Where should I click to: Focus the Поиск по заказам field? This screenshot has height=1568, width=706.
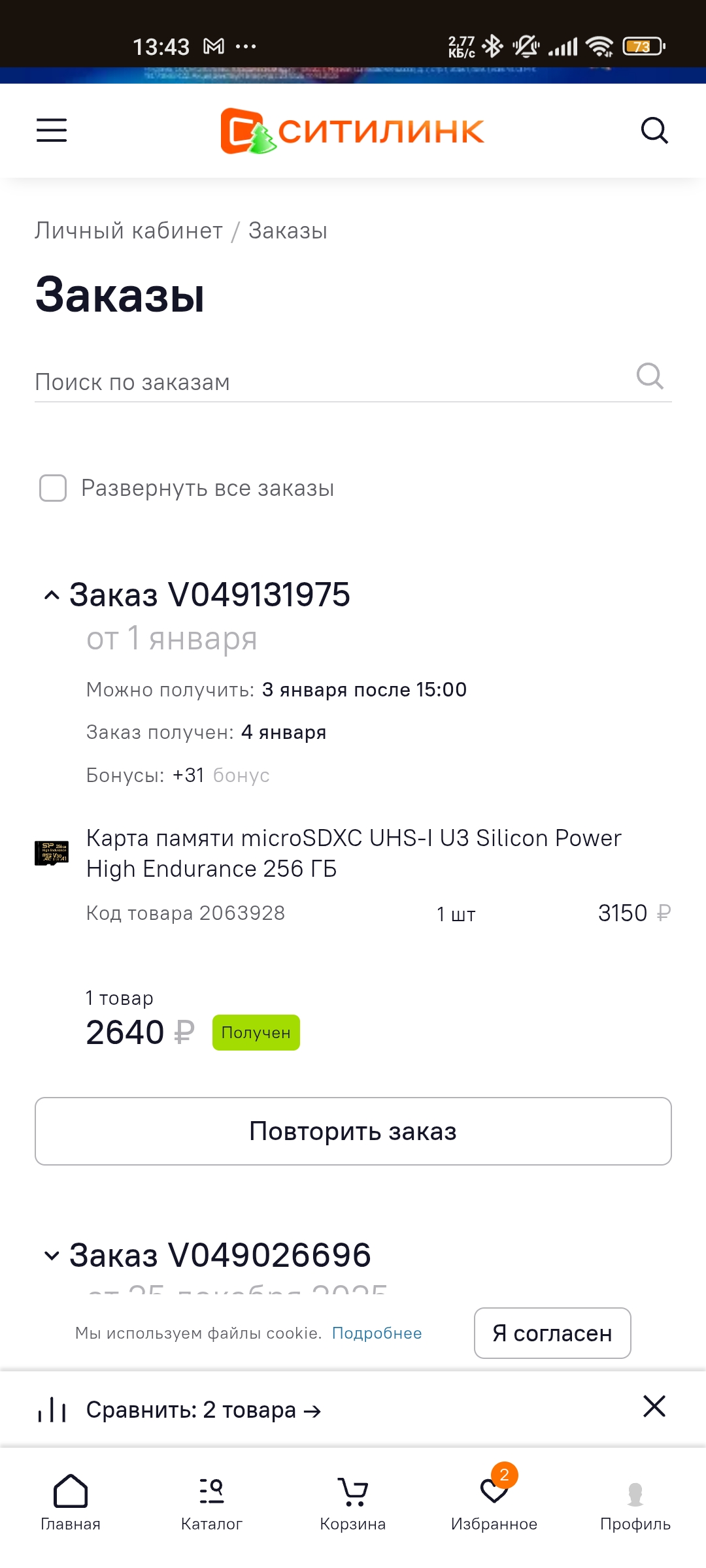pos(327,382)
